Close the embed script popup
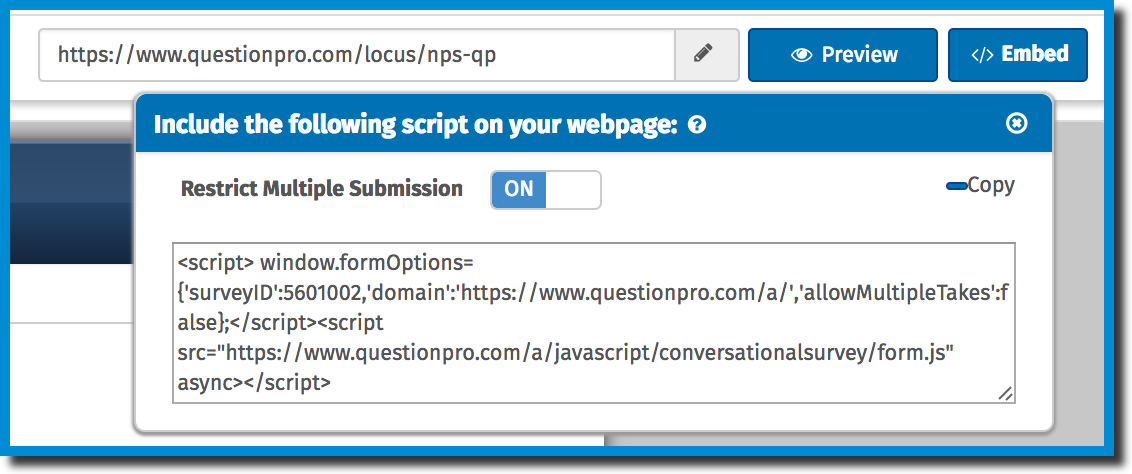This screenshot has width=1132, height=474. click(1016, 123)
